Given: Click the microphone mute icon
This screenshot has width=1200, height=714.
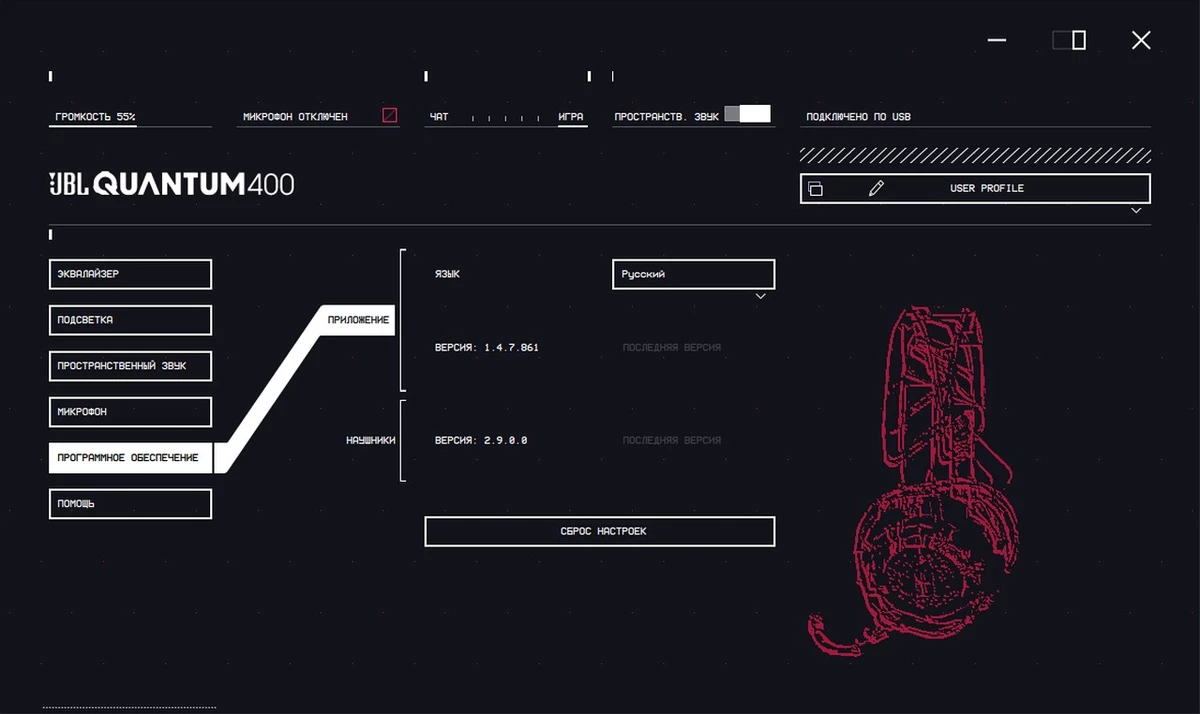Looking at the screenshot, I should (x=390, y=116).
